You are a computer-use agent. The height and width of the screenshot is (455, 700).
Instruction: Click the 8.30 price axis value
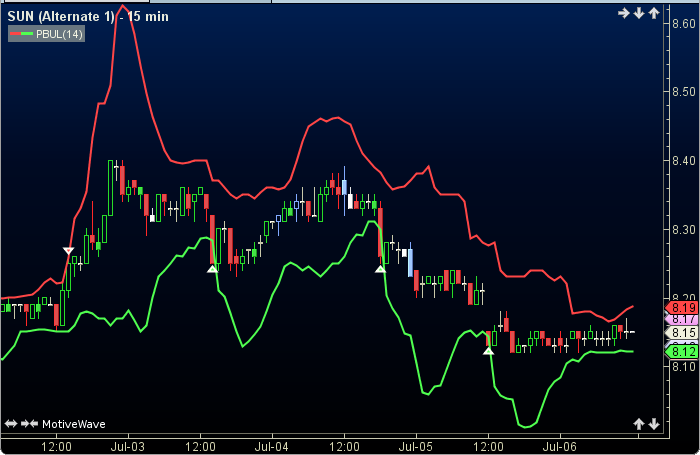[x=684, y=230]
